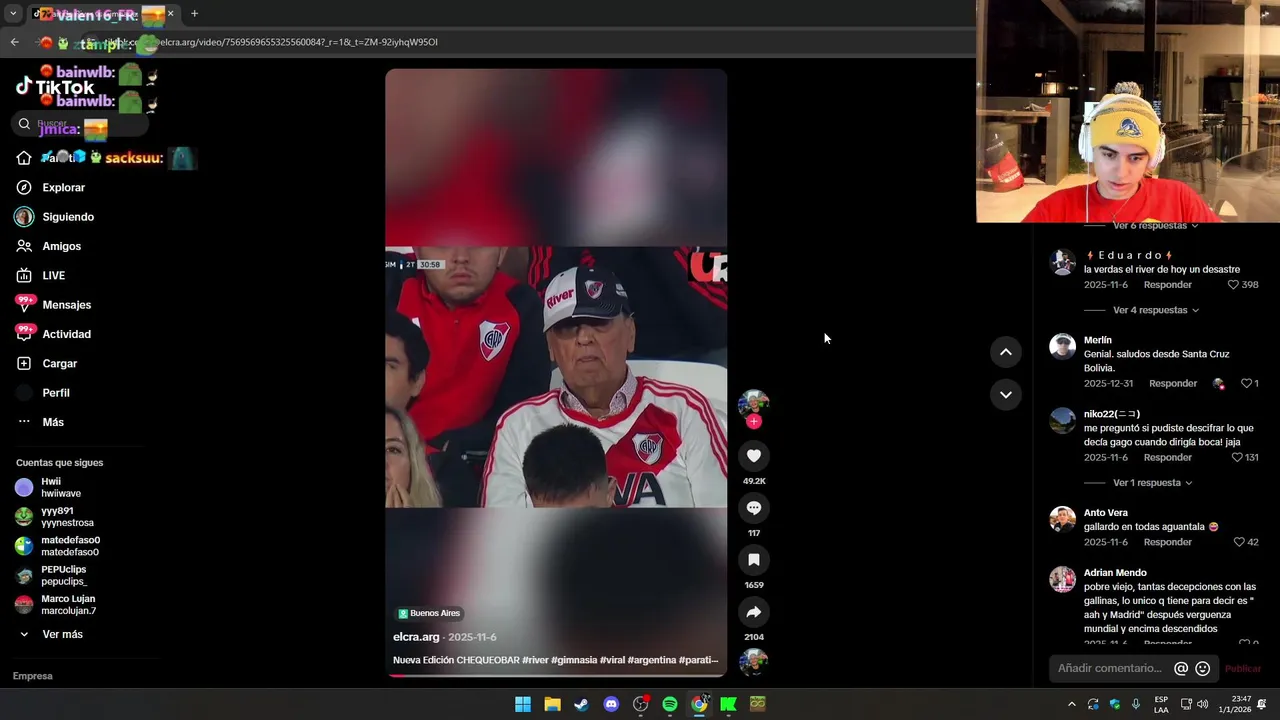Expand Ver 1 respuesta reply
The image size is (1280, 720).
click(x=1153, y=483)
